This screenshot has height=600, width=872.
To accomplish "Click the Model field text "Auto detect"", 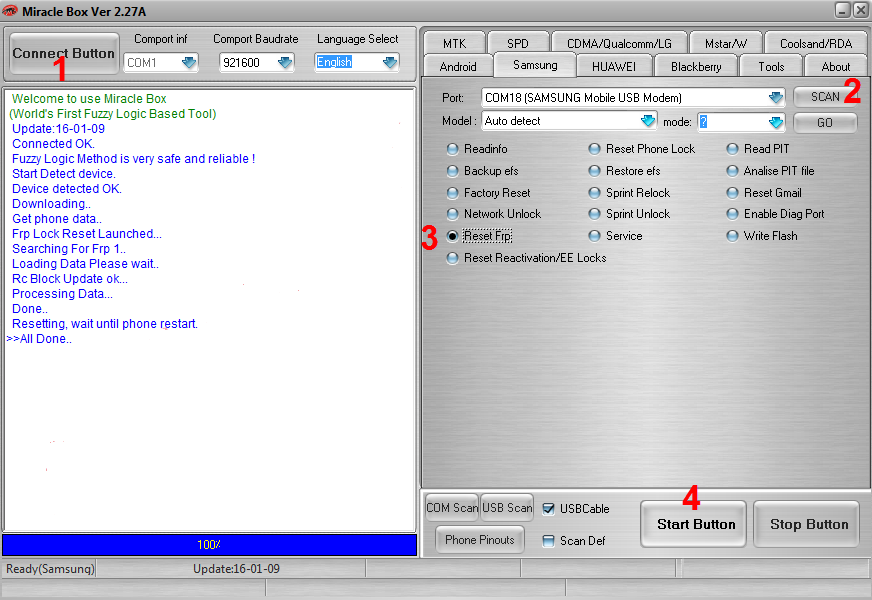I will point(512,121).
